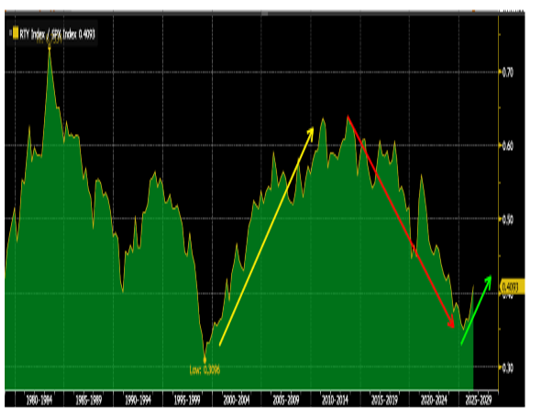Click the yellow legend color swatch

click(x=15, y=33)
